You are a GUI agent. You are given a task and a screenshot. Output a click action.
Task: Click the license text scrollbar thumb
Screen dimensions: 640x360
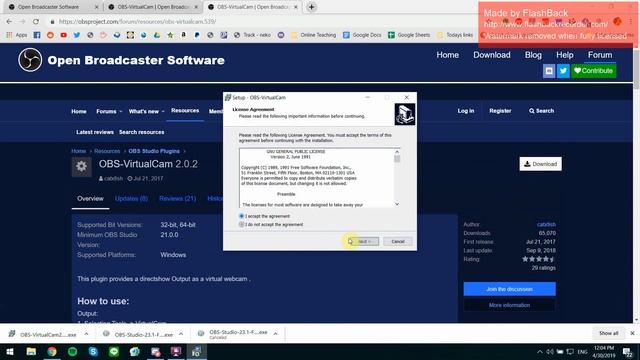tap(397, 159)
